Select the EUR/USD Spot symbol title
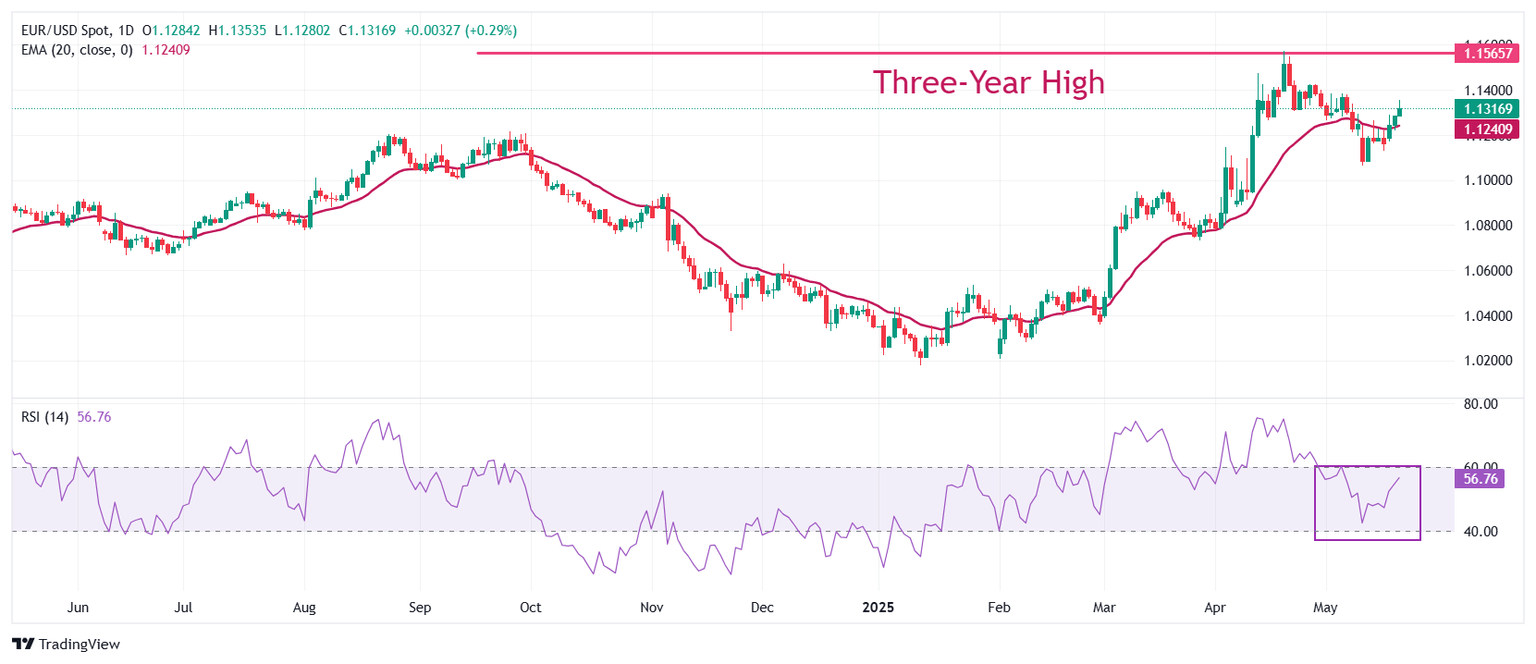 [x=75, y=31]
